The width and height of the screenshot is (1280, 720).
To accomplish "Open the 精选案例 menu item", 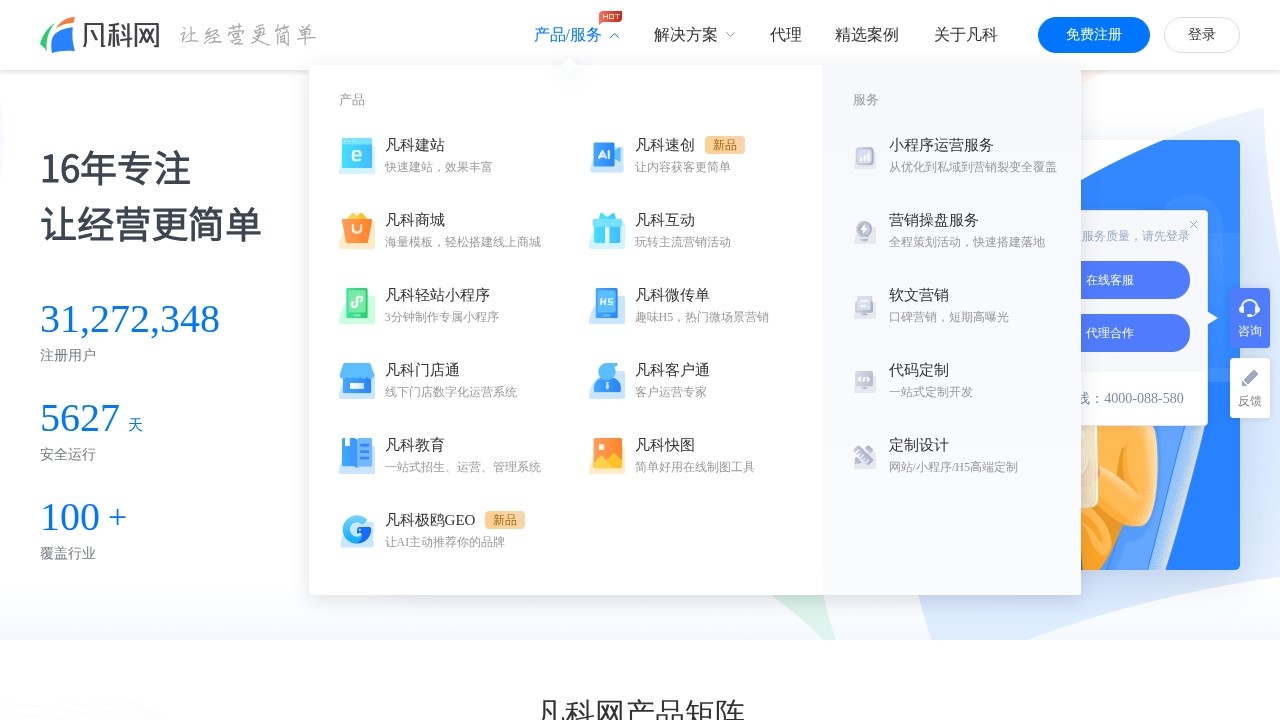I will tap(866, 35).
